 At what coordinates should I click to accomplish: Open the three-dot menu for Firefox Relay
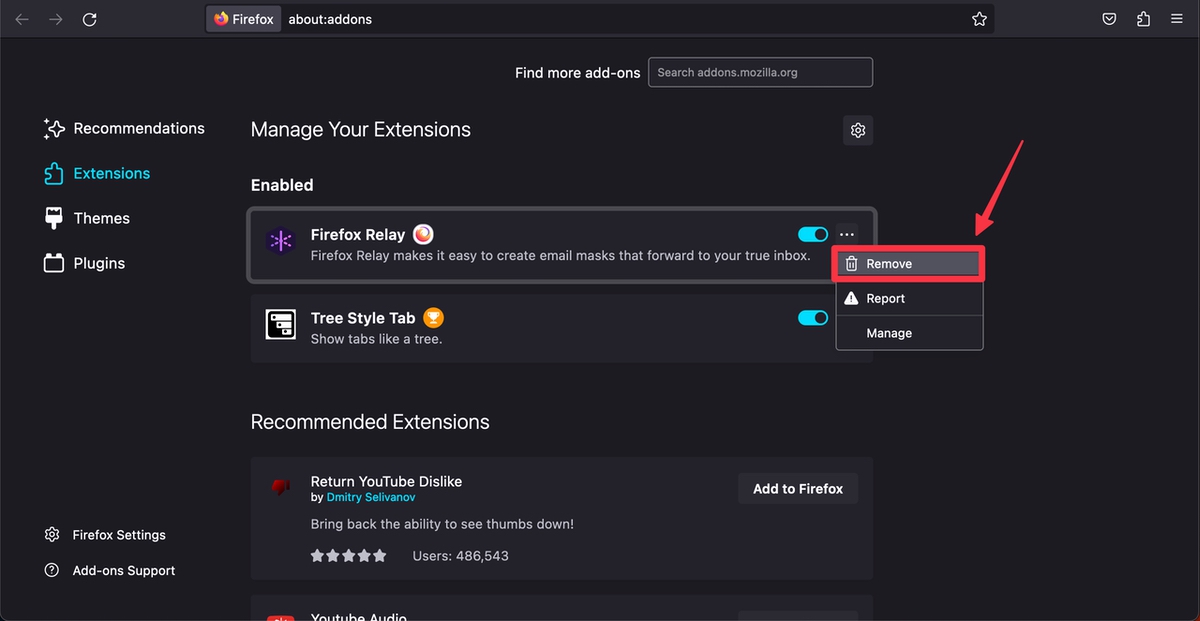pos(847,234)
